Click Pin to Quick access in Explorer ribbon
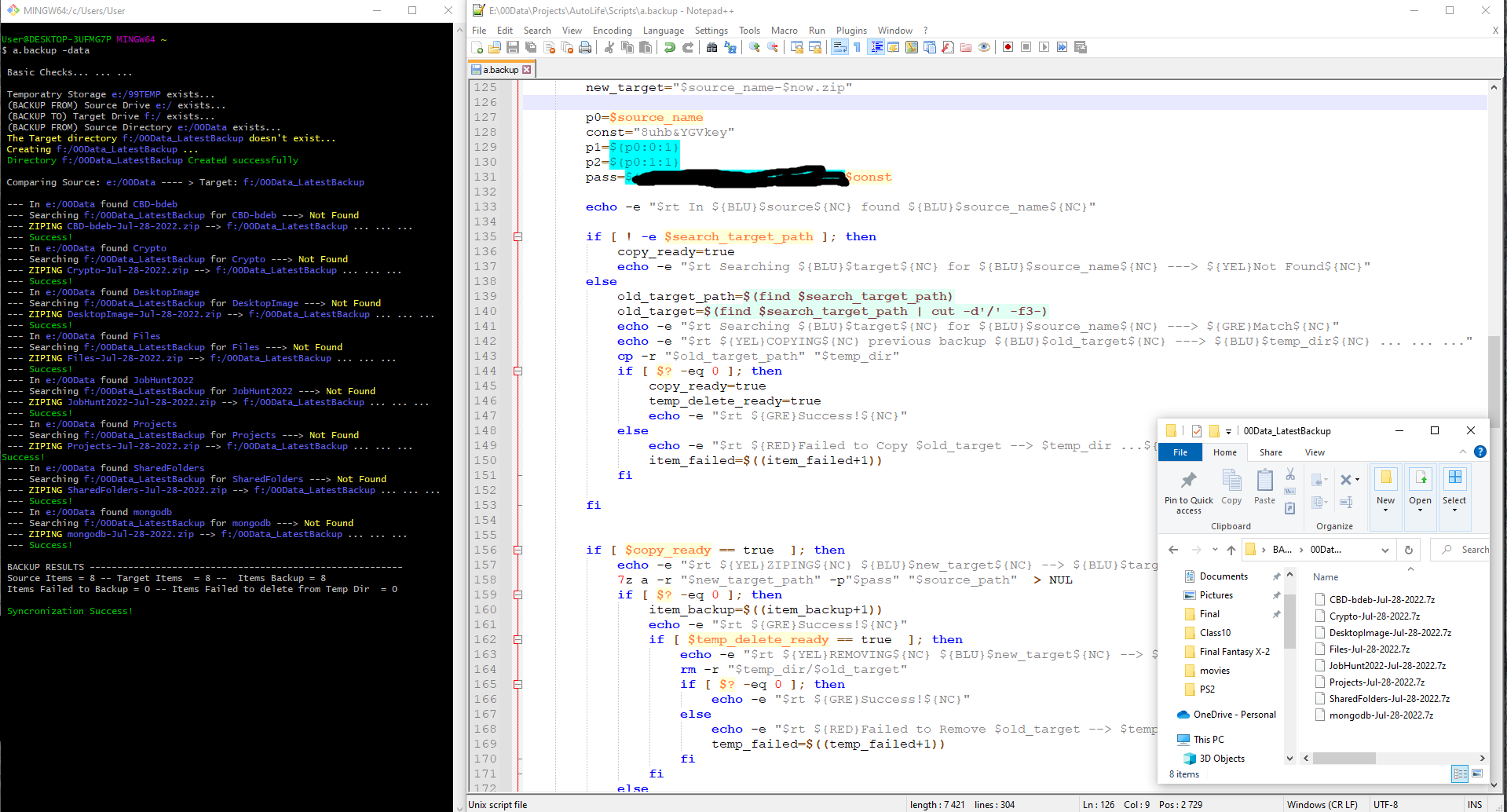The height and width of the screenshot is (812, 1507). (x=1189, y=492)
